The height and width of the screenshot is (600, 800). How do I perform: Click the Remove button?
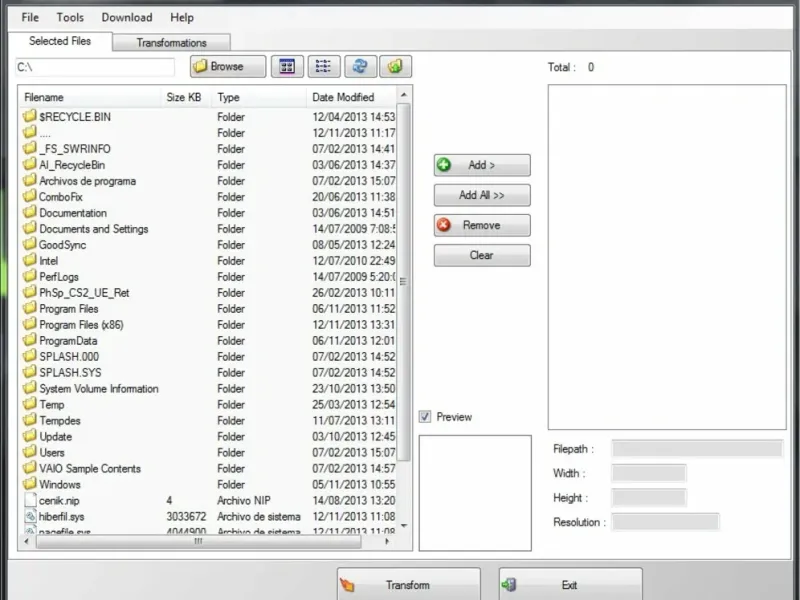(482, 225)
